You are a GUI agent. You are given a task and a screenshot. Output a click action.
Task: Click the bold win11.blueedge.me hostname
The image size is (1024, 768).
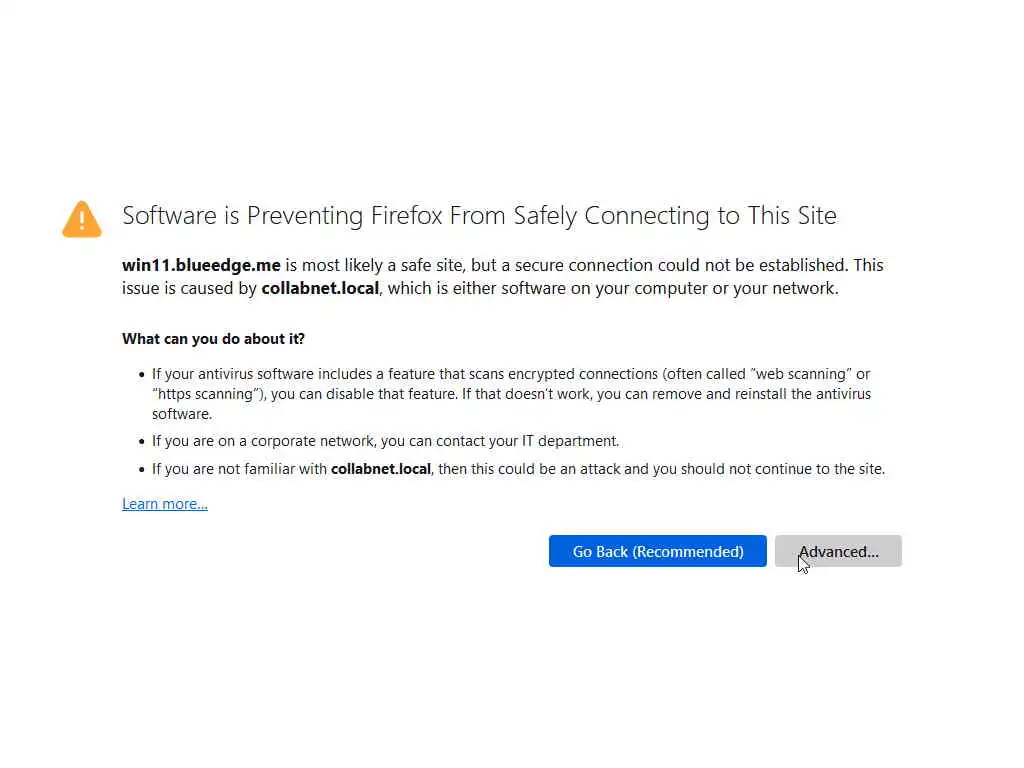201,265
